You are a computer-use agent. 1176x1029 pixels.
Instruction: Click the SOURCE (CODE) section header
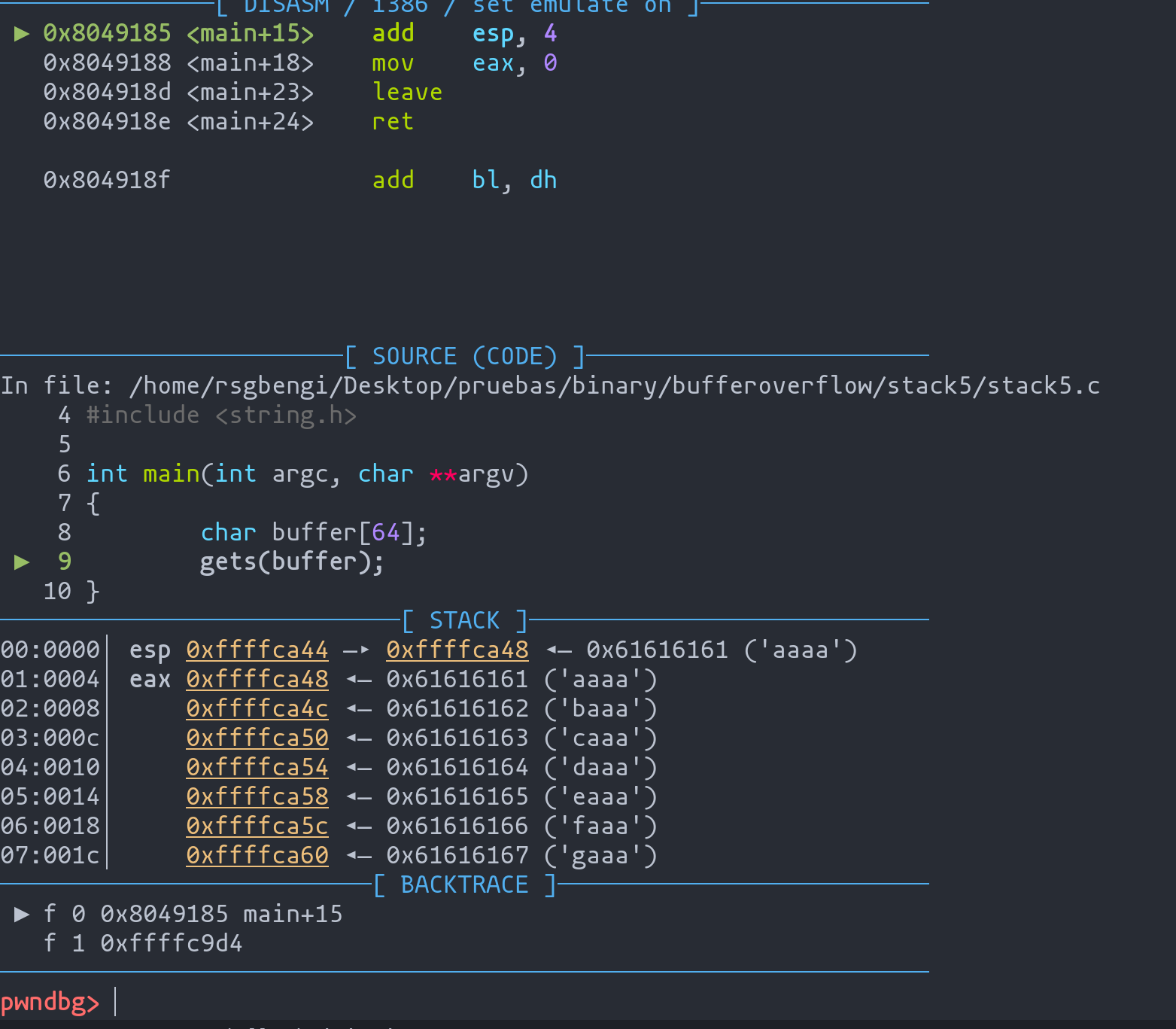pos(464,356)
